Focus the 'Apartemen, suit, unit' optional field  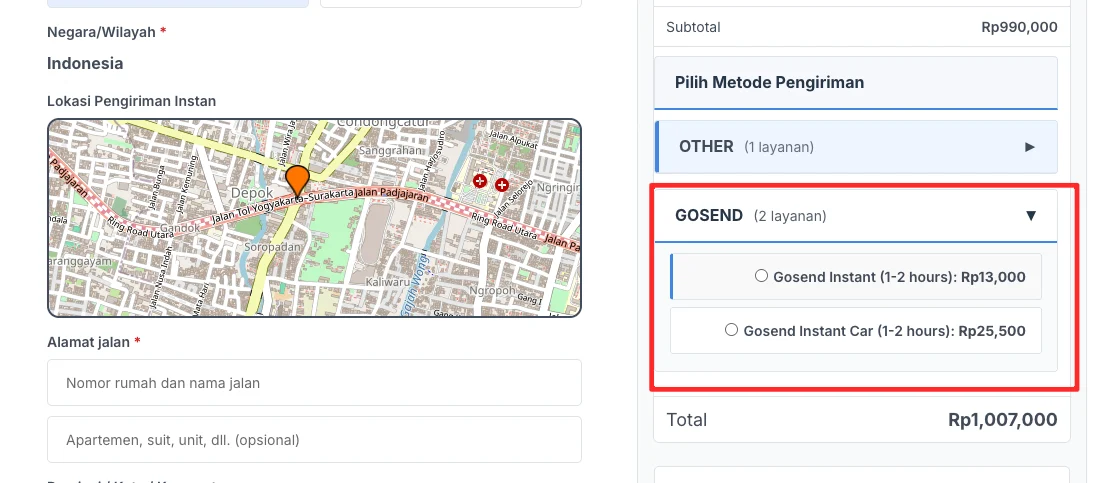(x=314, y=439)
